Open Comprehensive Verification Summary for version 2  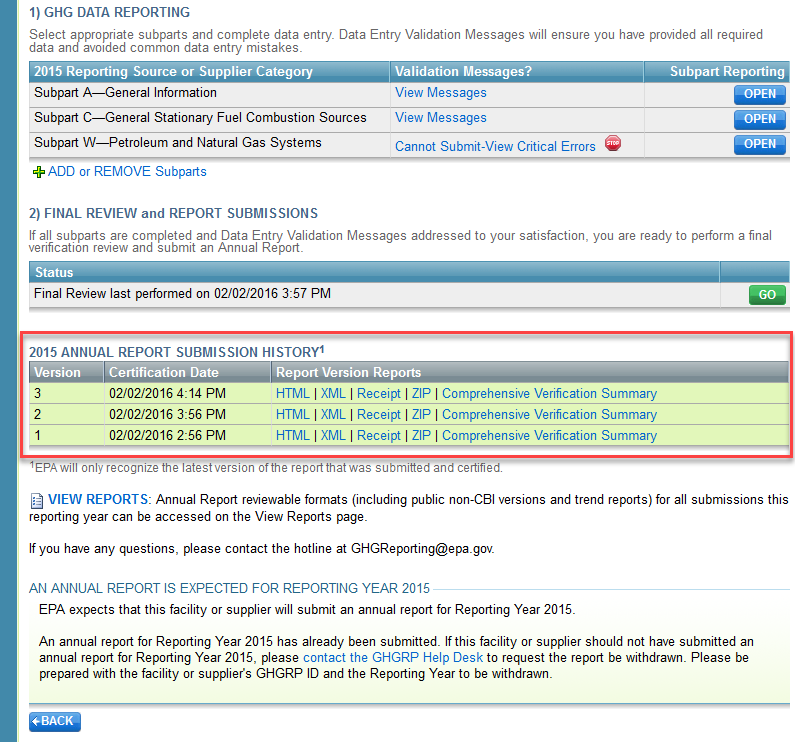(x=549, y=415)
